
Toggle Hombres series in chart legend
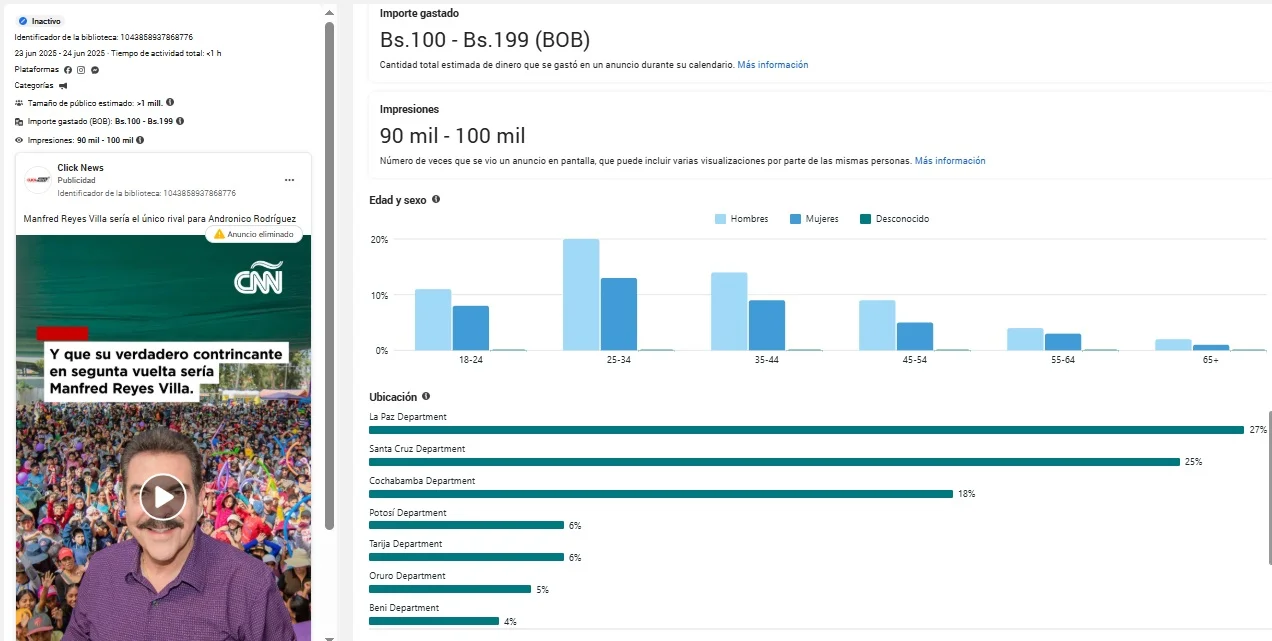tap(741, 219)
